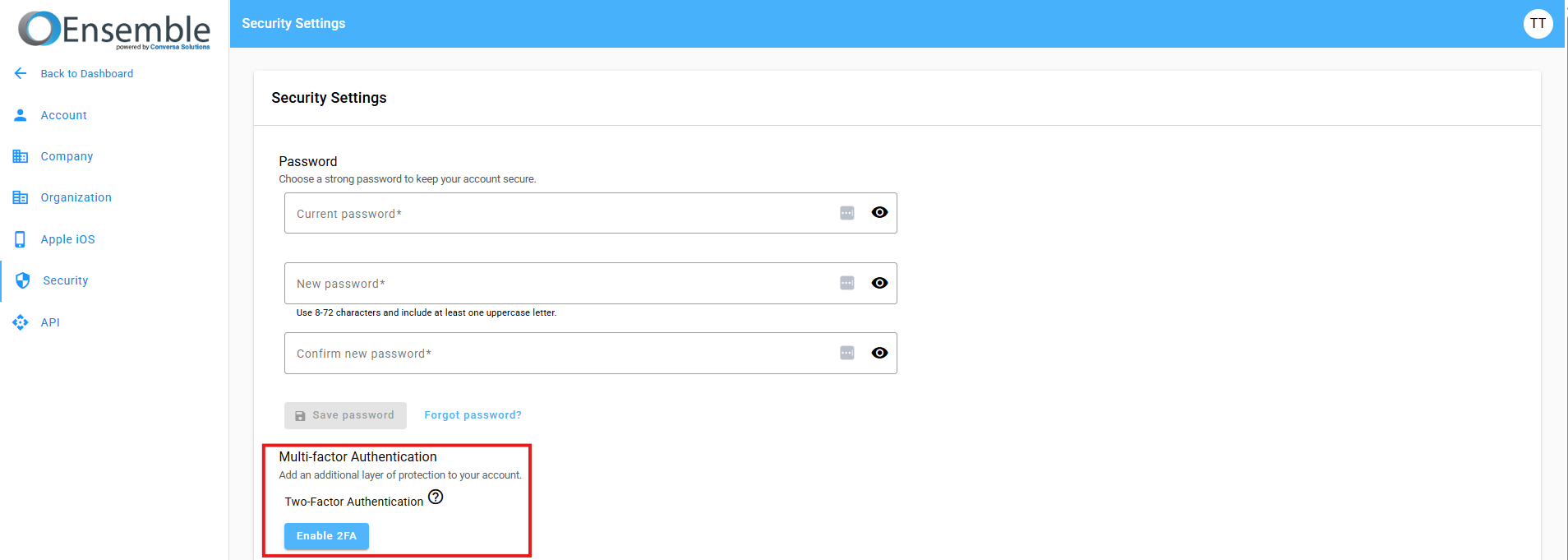Click the Enable 2FA button
This screenshot has width=1568, height=560.
coord(326,536)
